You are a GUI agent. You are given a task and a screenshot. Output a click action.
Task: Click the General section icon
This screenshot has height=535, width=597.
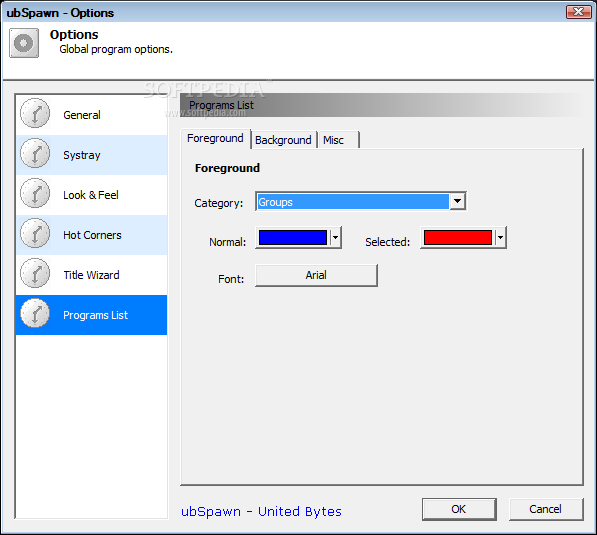tap(35, 113)
